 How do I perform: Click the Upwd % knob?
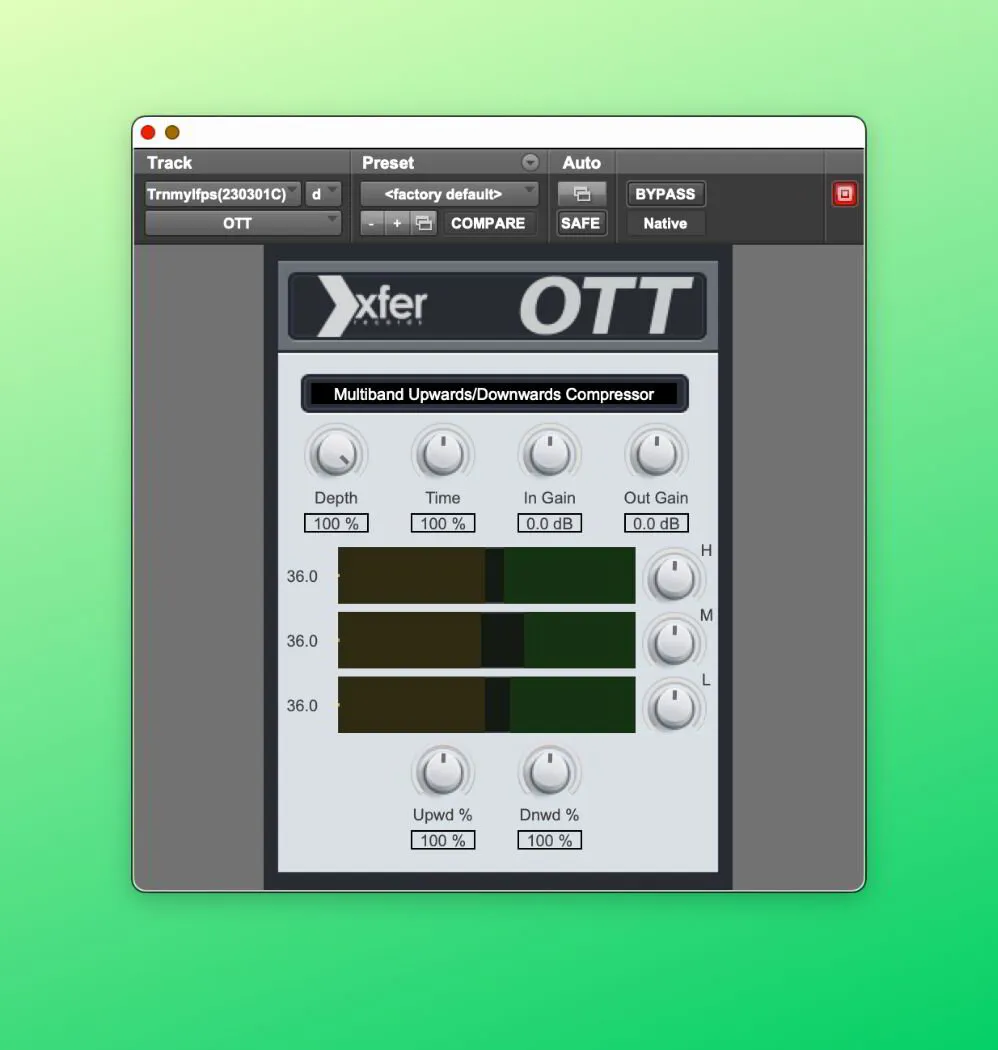tap(443, 772)
